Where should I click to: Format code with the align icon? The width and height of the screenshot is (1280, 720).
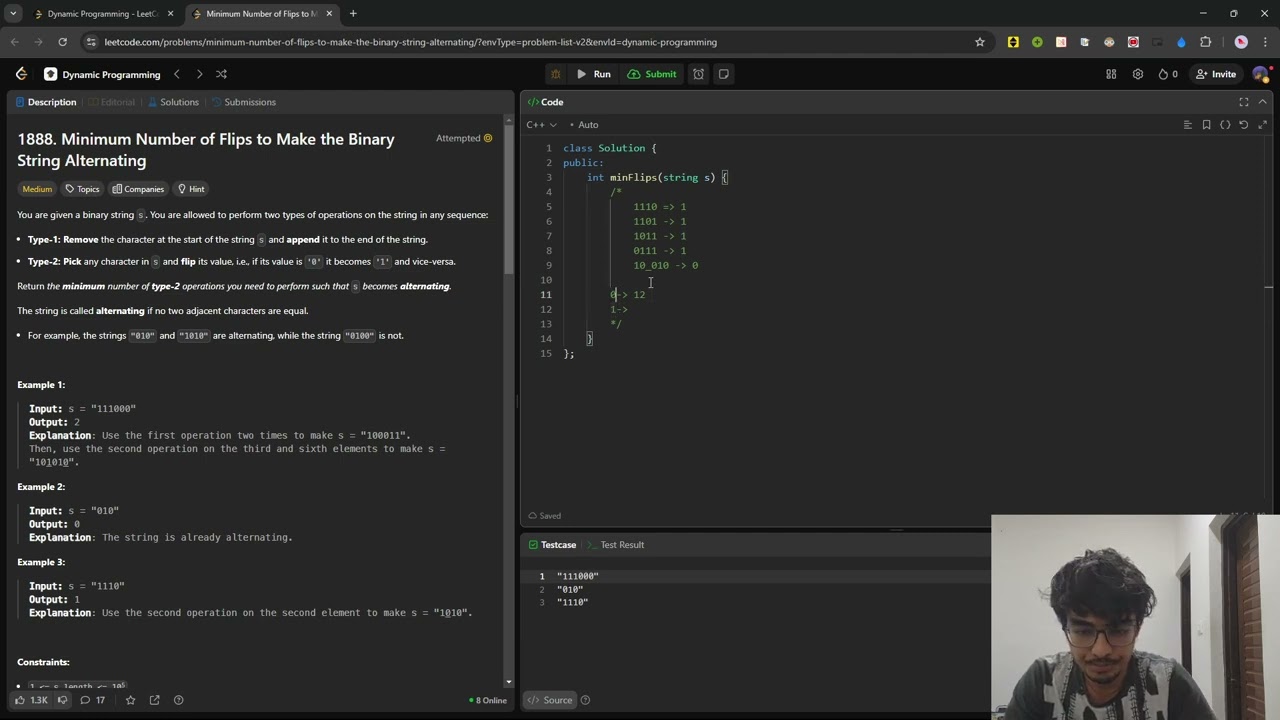click(1187, 125)
